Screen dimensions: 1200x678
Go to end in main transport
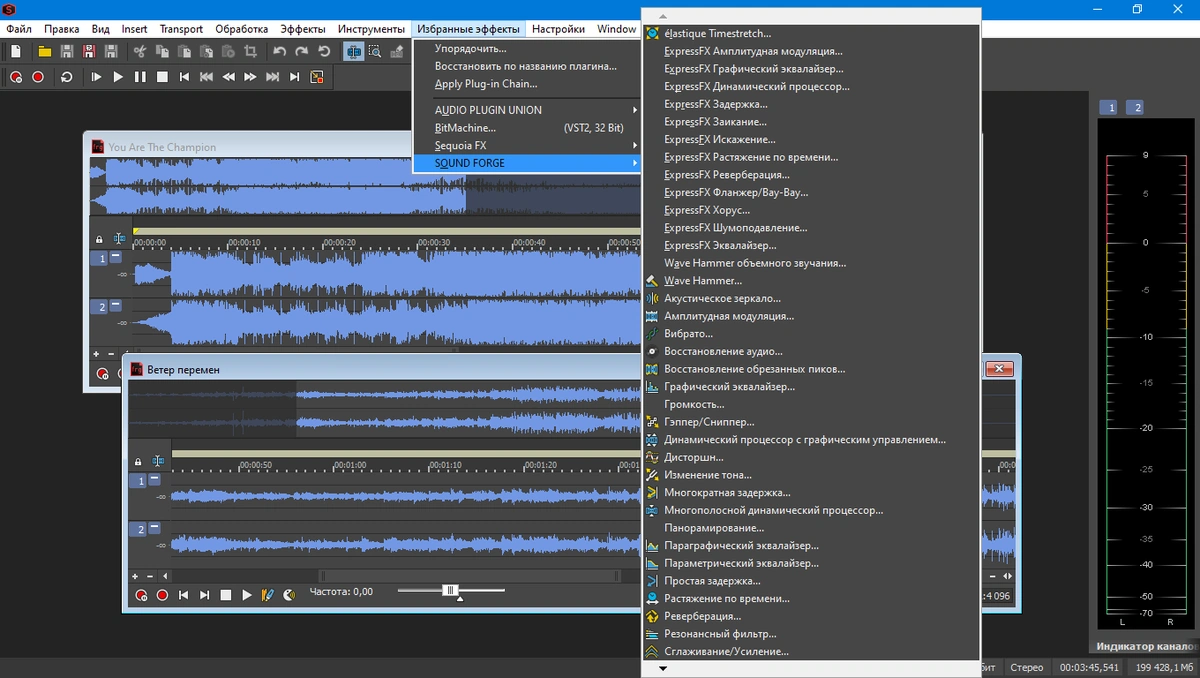tap(294, 77)
